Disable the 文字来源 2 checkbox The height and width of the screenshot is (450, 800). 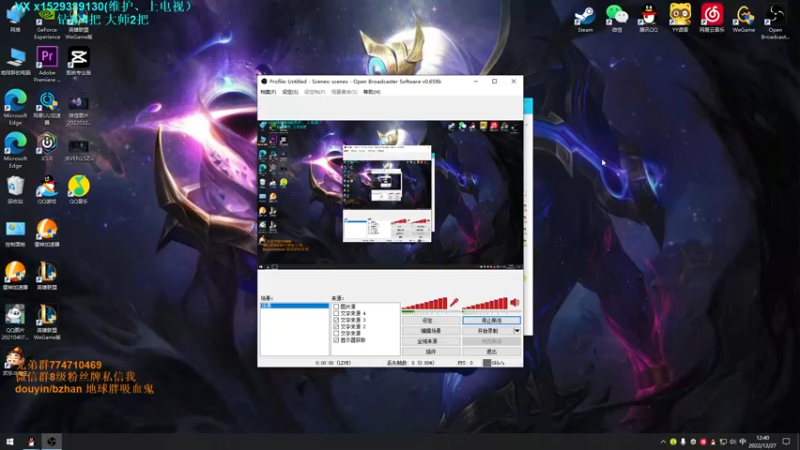[x=336, y=327]
